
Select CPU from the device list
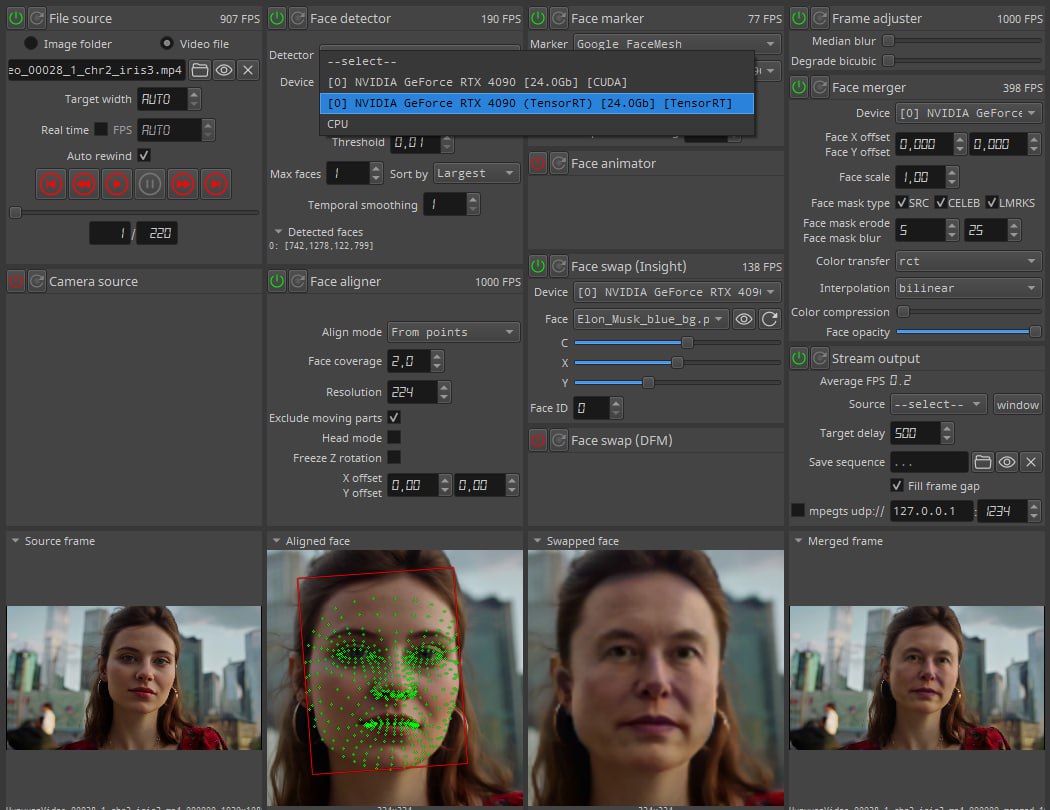[x=338, y=124]
